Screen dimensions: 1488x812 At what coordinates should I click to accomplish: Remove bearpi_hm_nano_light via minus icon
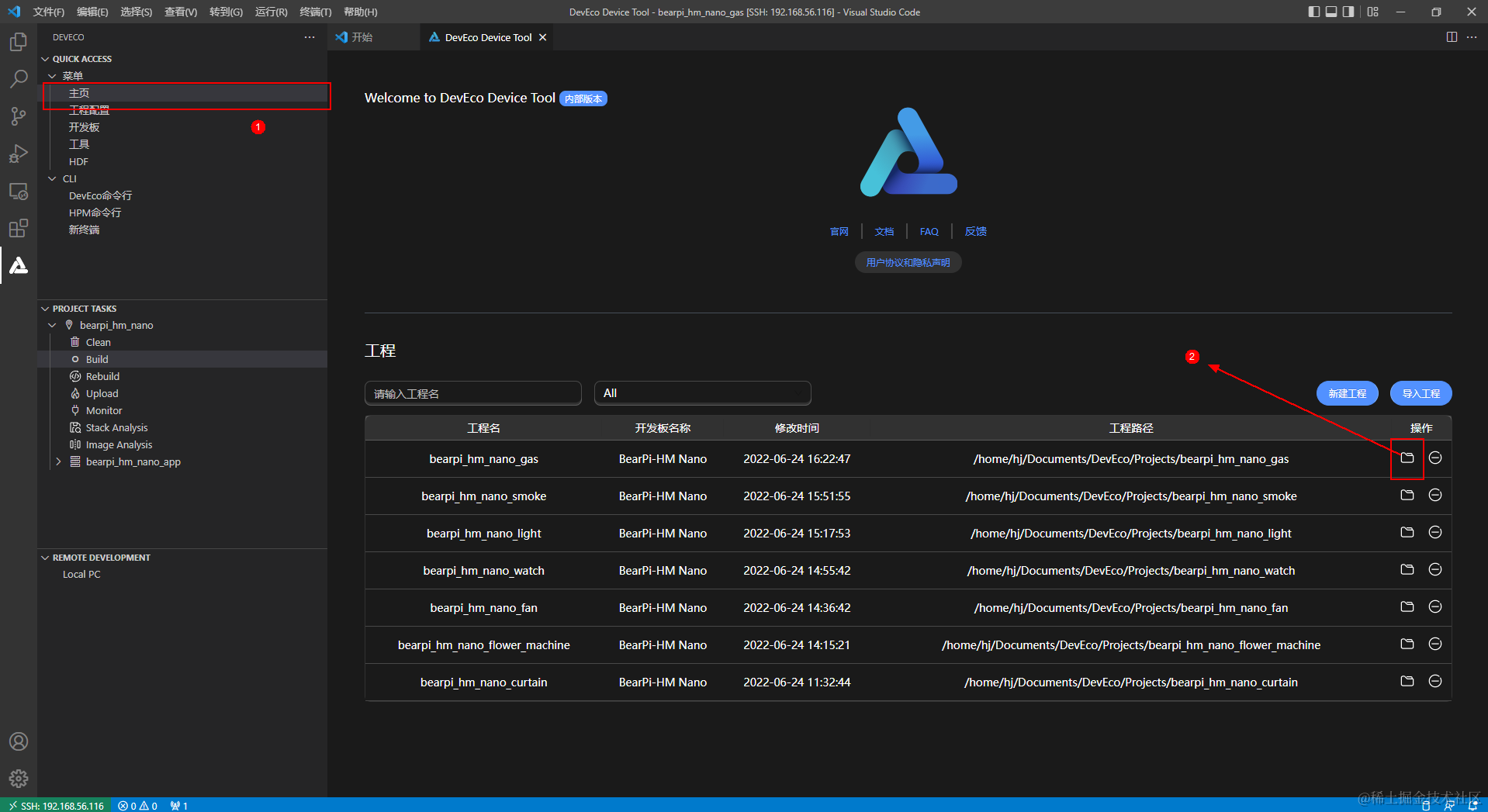click(1435, 532)
